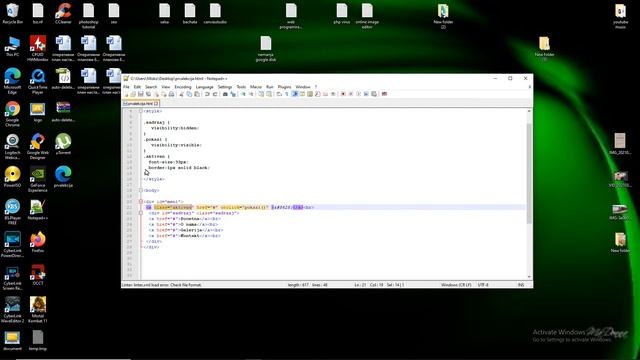Select the Mortal Kombat 11 desktop icon
Screen dimensions: 640x360
pos(38,310)
